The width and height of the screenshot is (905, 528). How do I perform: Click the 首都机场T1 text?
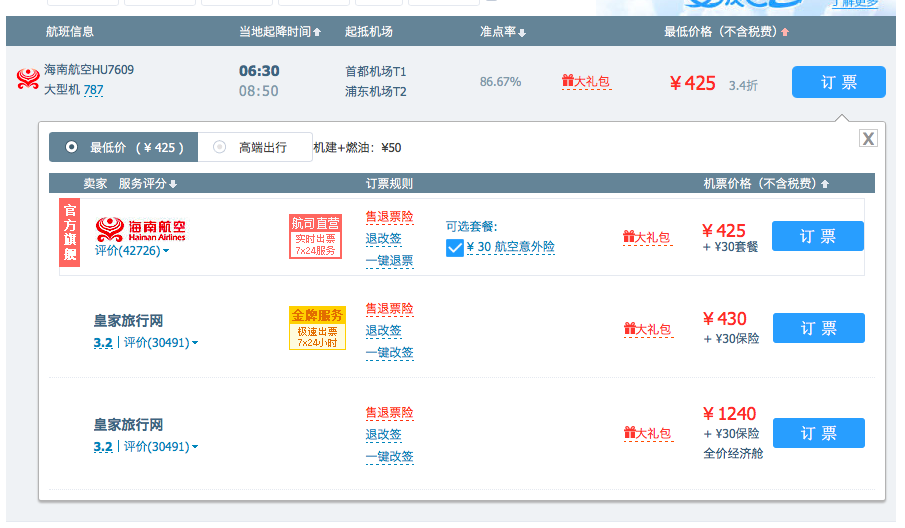pyautogui.click(x=376, y=72)
